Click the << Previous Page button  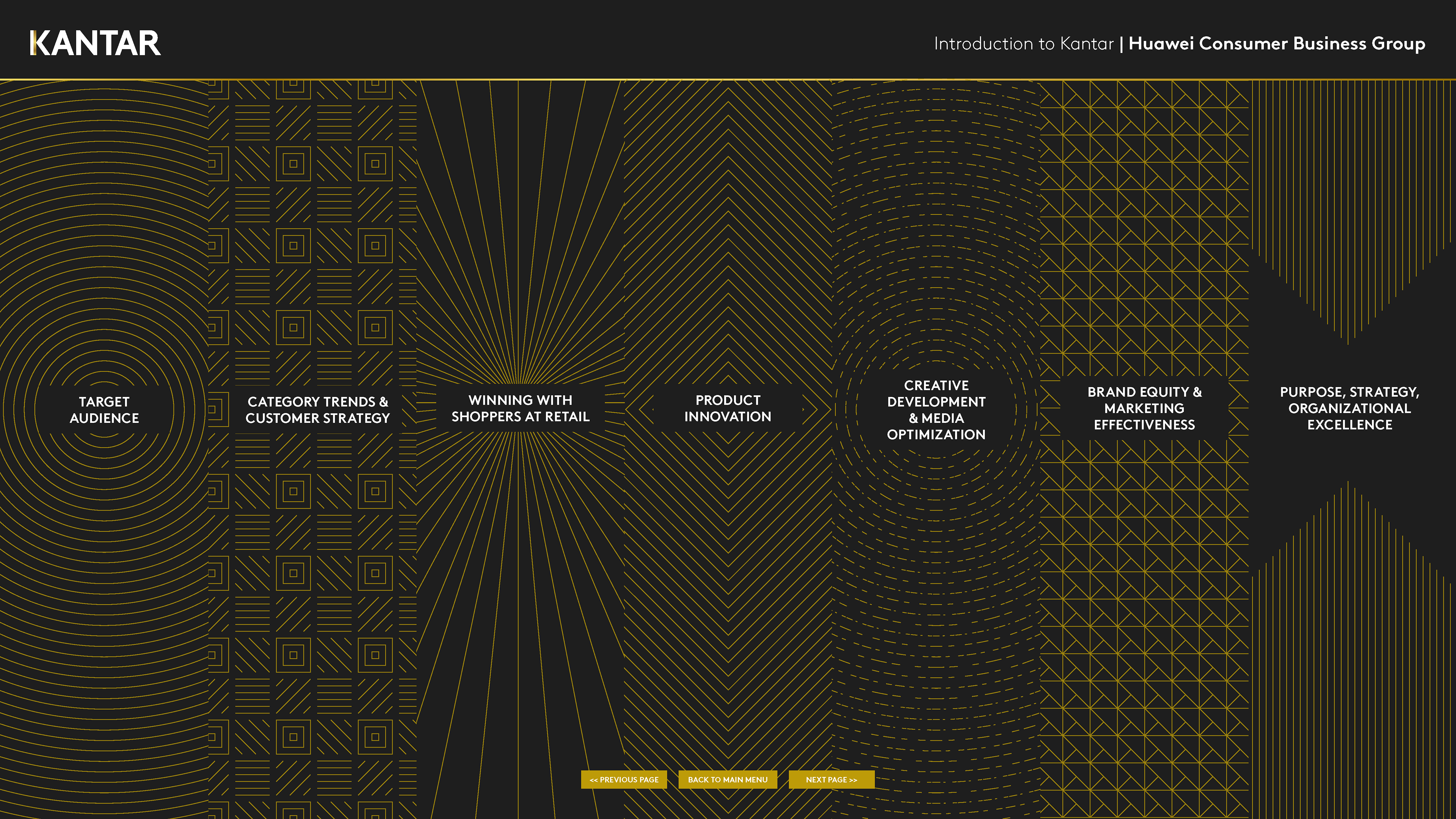click(x=624, y=780)
